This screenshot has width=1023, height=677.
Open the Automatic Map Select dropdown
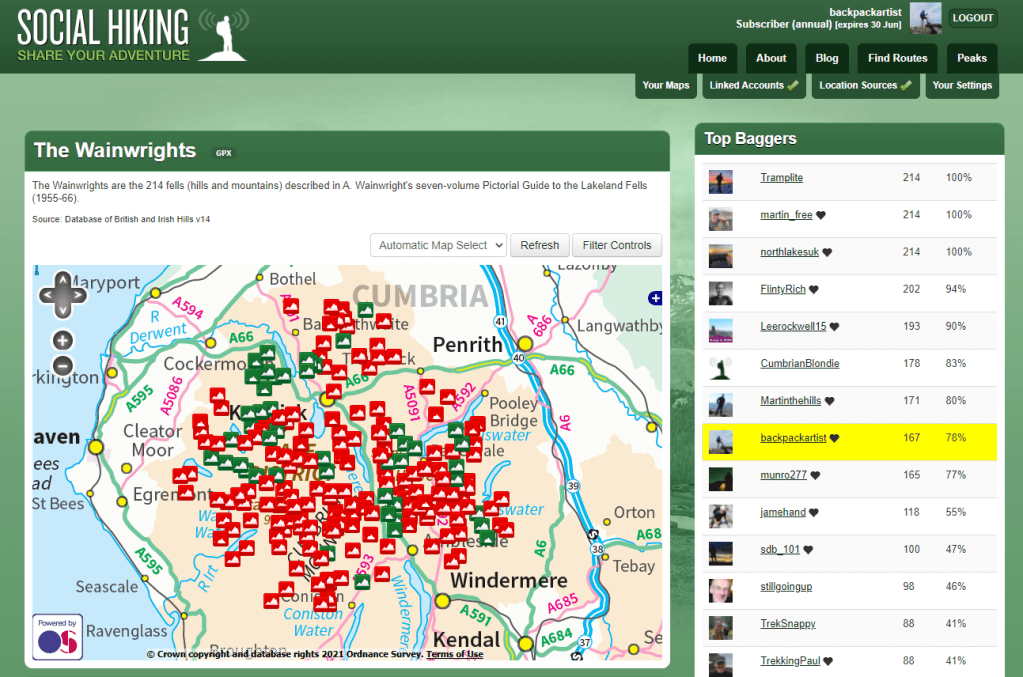[x=438, y=245]
